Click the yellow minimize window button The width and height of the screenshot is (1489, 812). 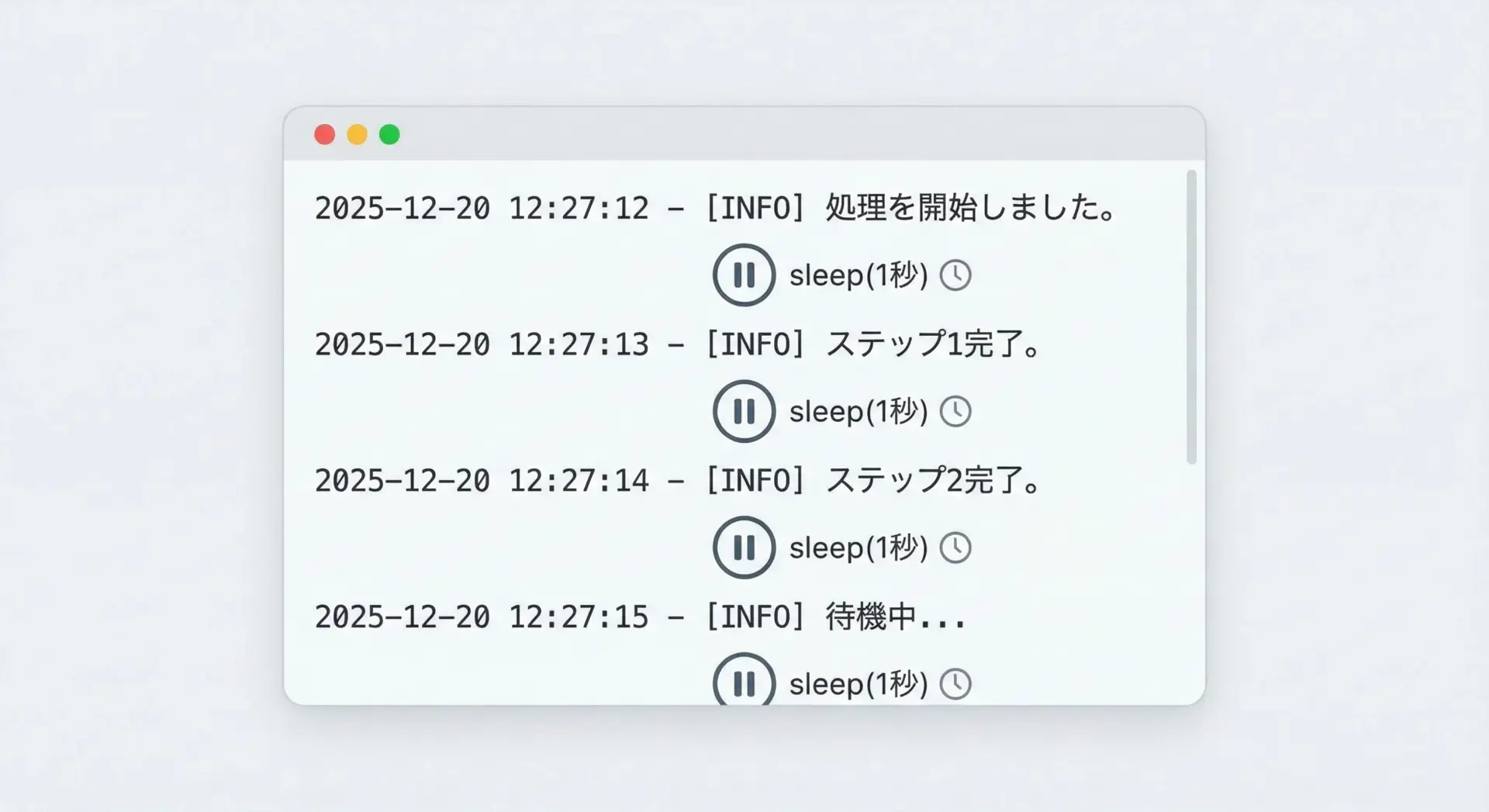tap(357, 135)
